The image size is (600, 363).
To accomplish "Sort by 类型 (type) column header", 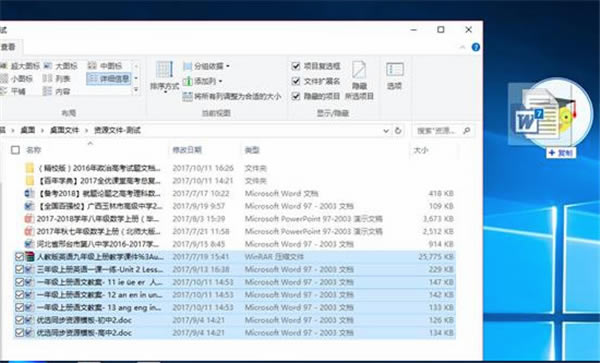I will [x=252, y=150].
